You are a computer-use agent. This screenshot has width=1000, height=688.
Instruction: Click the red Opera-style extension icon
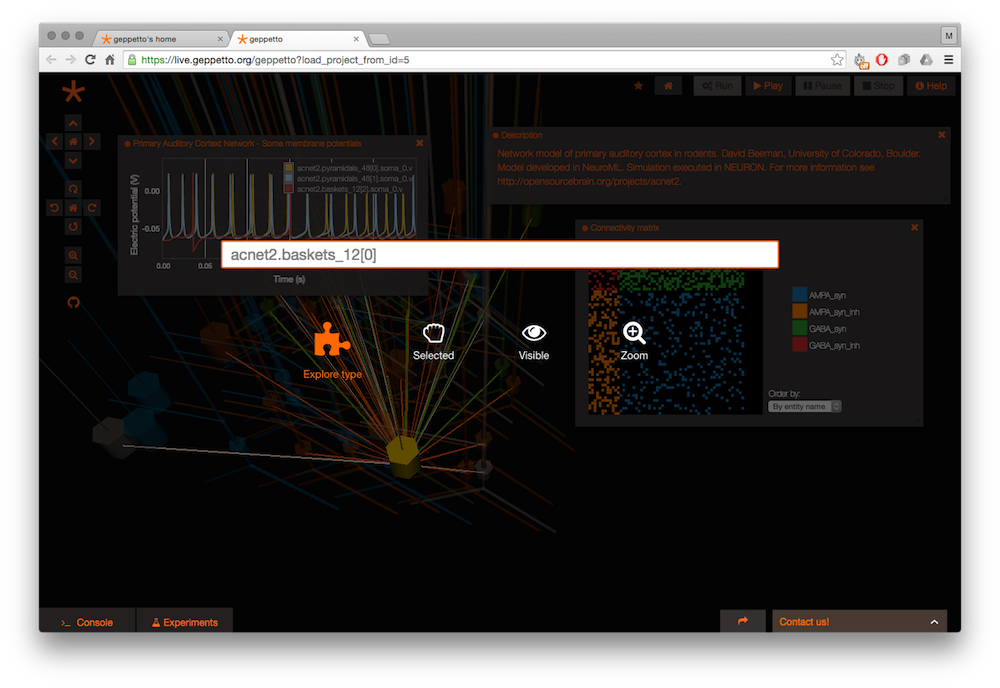click(882, 59)
